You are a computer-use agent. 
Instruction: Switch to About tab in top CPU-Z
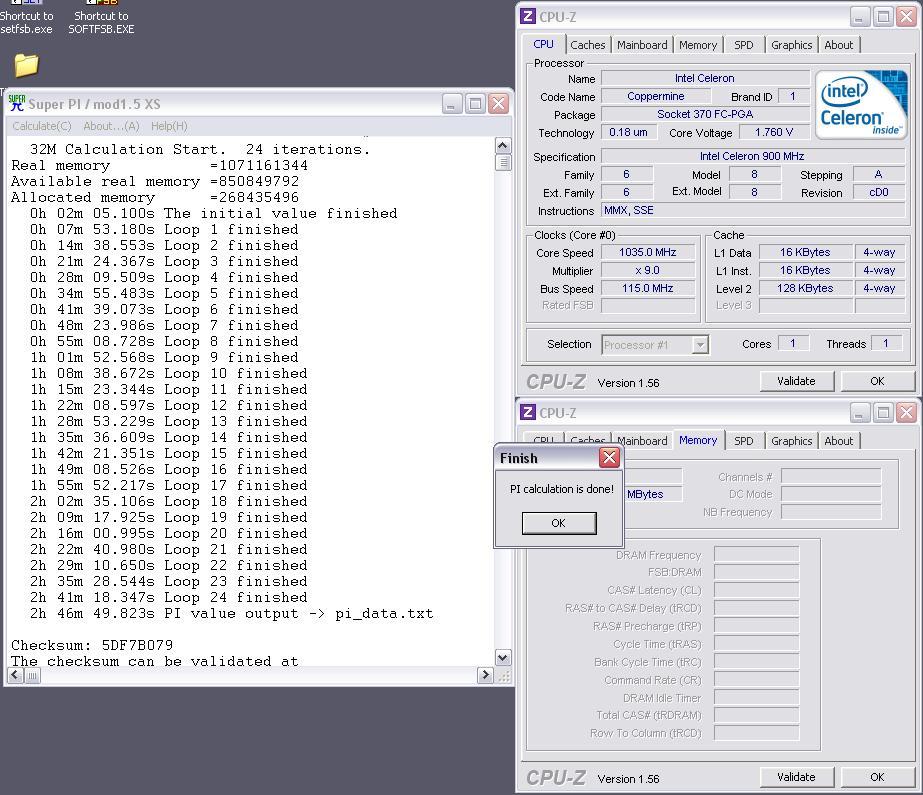tap(838, 45)
